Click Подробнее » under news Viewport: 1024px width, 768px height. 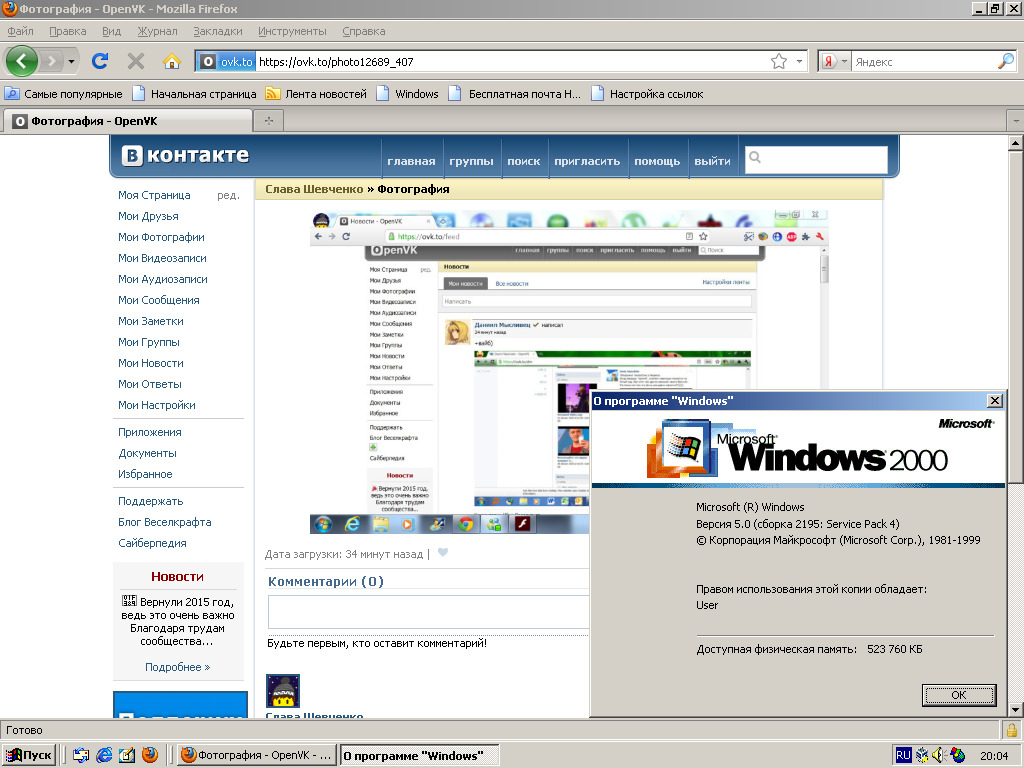point(178,667)
